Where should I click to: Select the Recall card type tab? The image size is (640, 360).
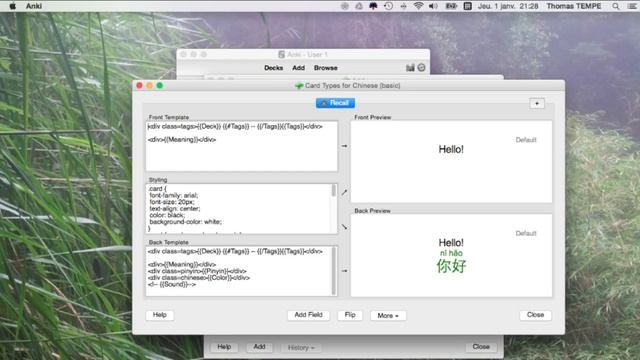(335, 103)
